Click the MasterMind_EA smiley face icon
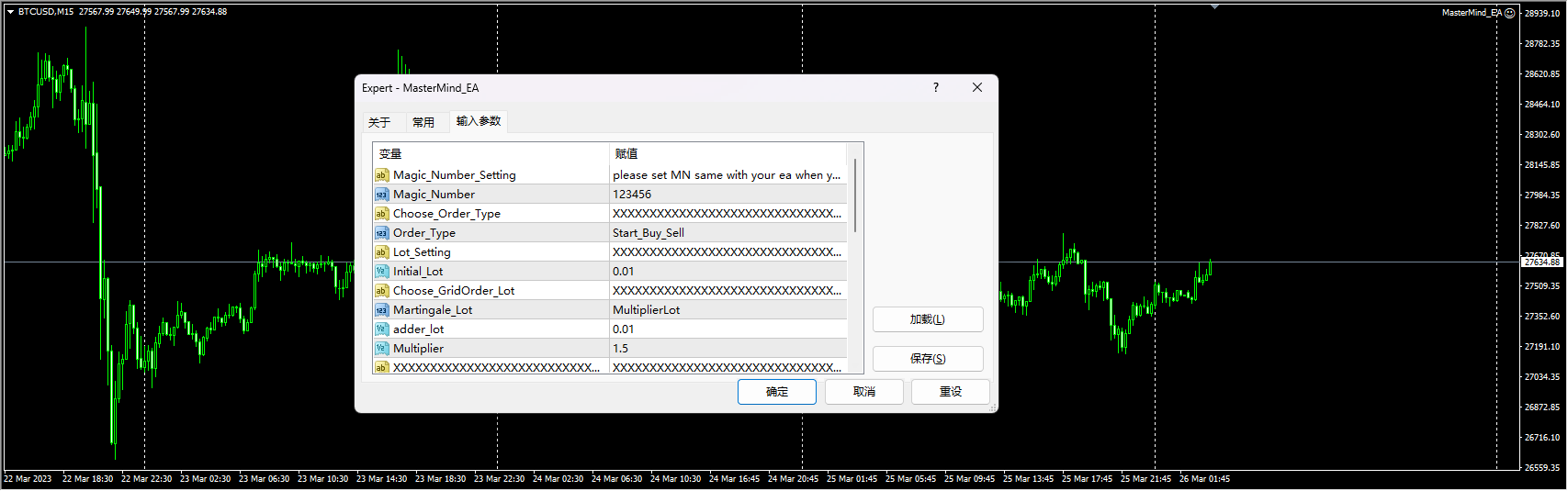The width and height of the screenshot is (1568, 491). (1510, 13)
